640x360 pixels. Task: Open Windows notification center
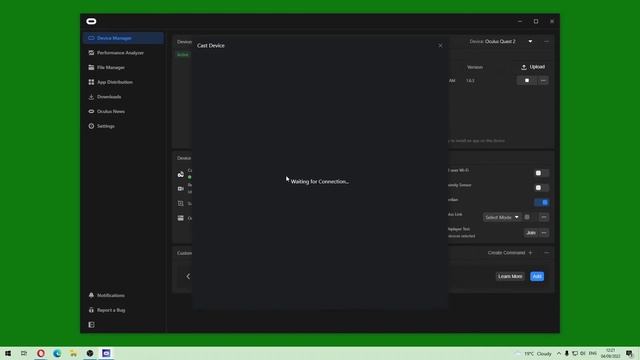[629, 353]
